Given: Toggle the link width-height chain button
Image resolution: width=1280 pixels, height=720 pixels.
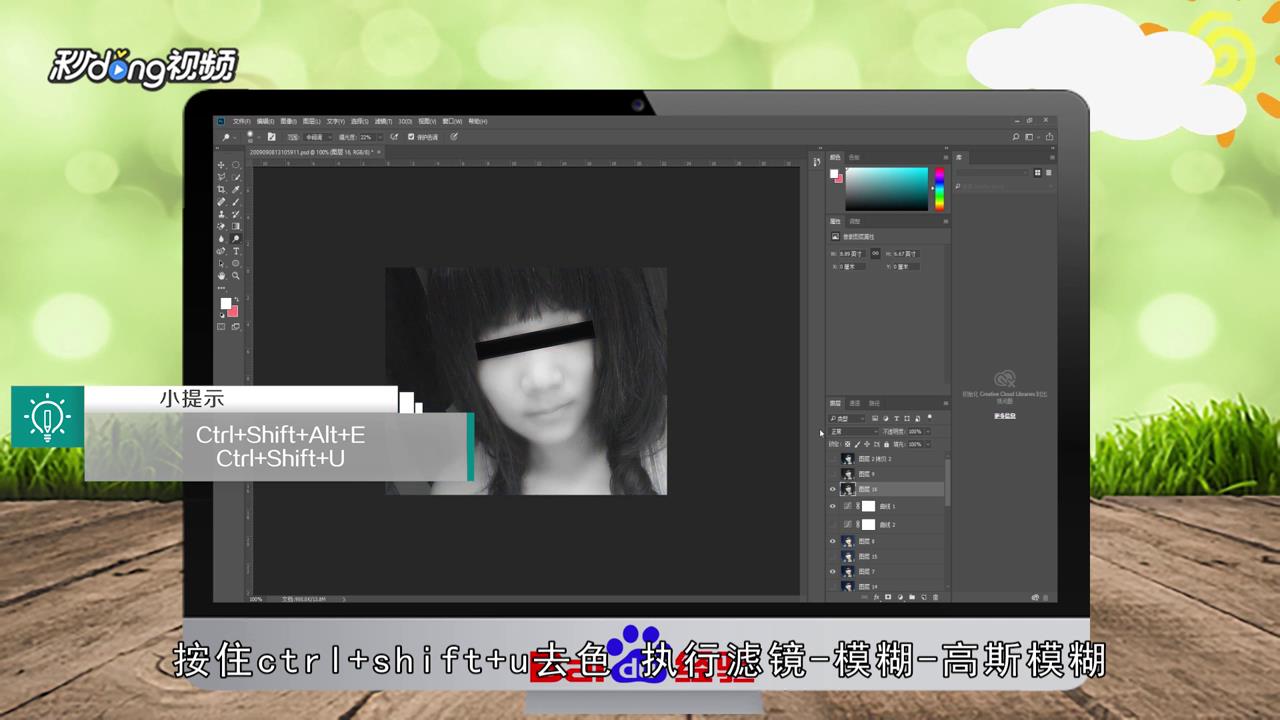Looking at the screenshot, I should tap(875, 253).
